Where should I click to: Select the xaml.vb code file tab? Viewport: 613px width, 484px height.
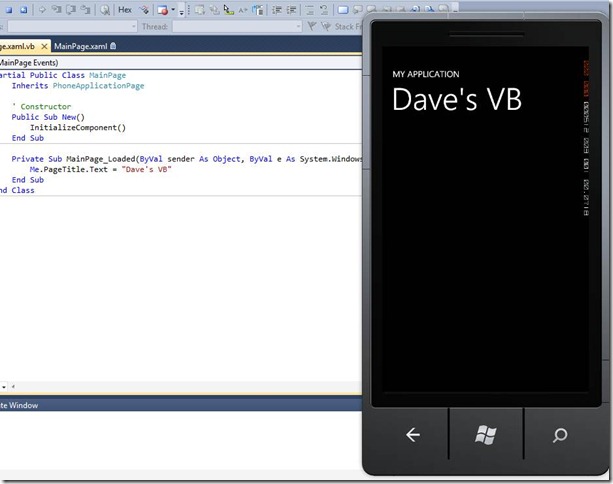click(17, 46)
